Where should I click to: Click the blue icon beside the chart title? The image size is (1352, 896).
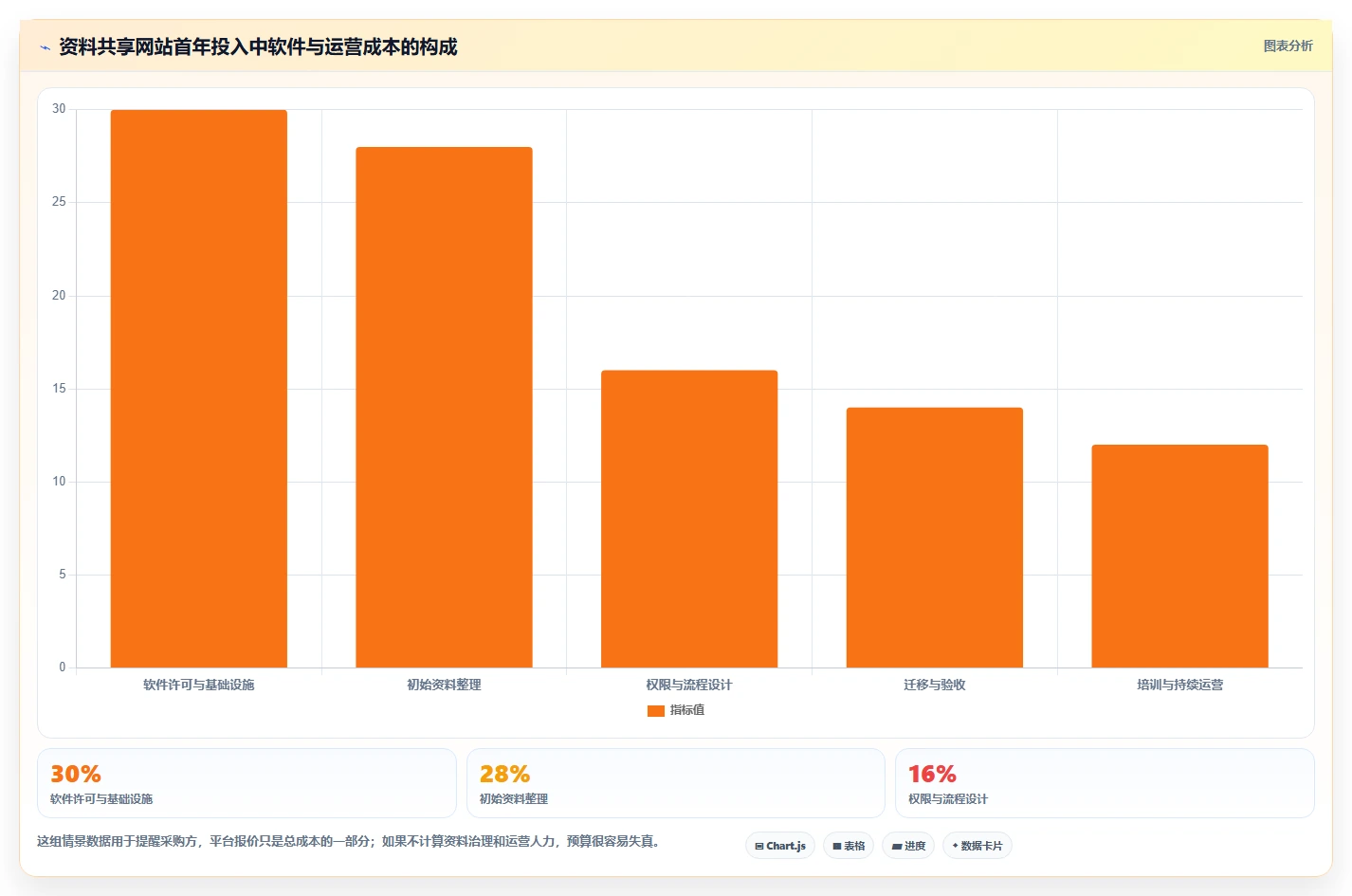coord(45,47)
